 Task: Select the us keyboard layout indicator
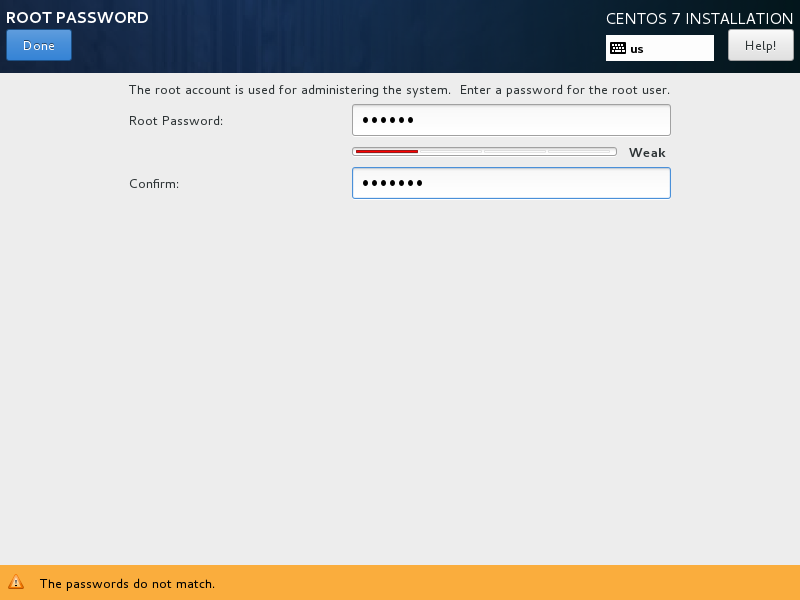coord(660,48)
